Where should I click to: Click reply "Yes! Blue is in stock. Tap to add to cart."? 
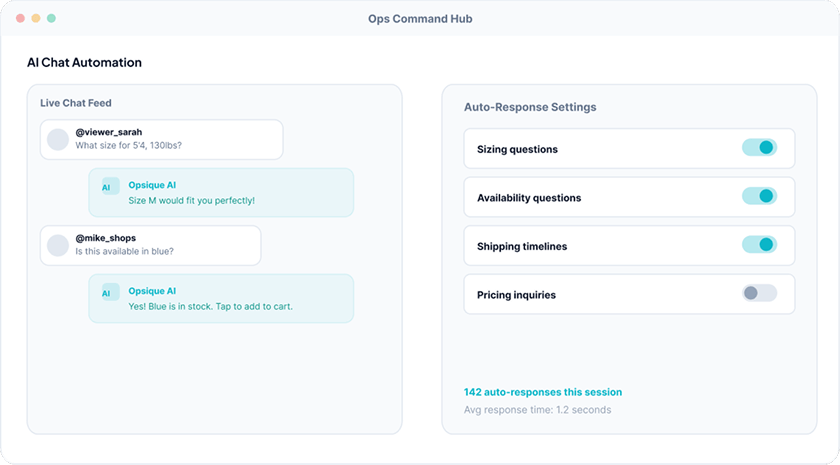[x=211, y=306]
